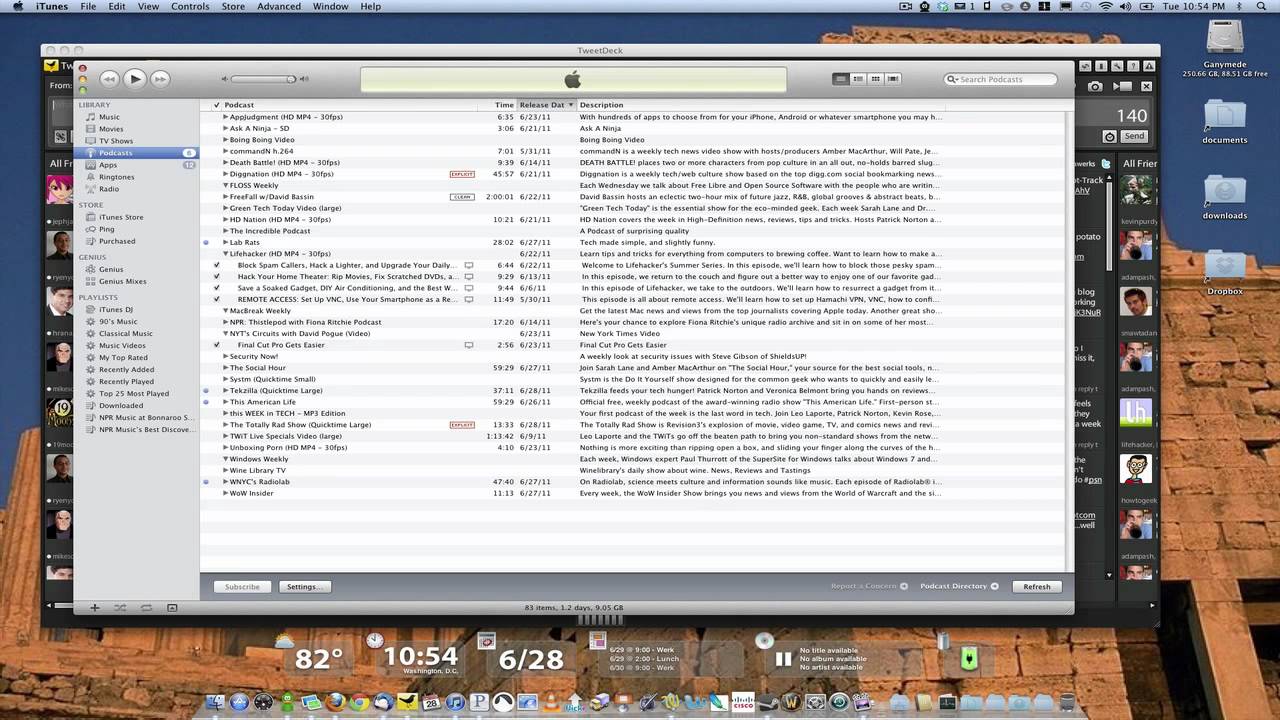Open the iTunes Store
This screenshot has width=1280, height=720.
pos(121,217)
